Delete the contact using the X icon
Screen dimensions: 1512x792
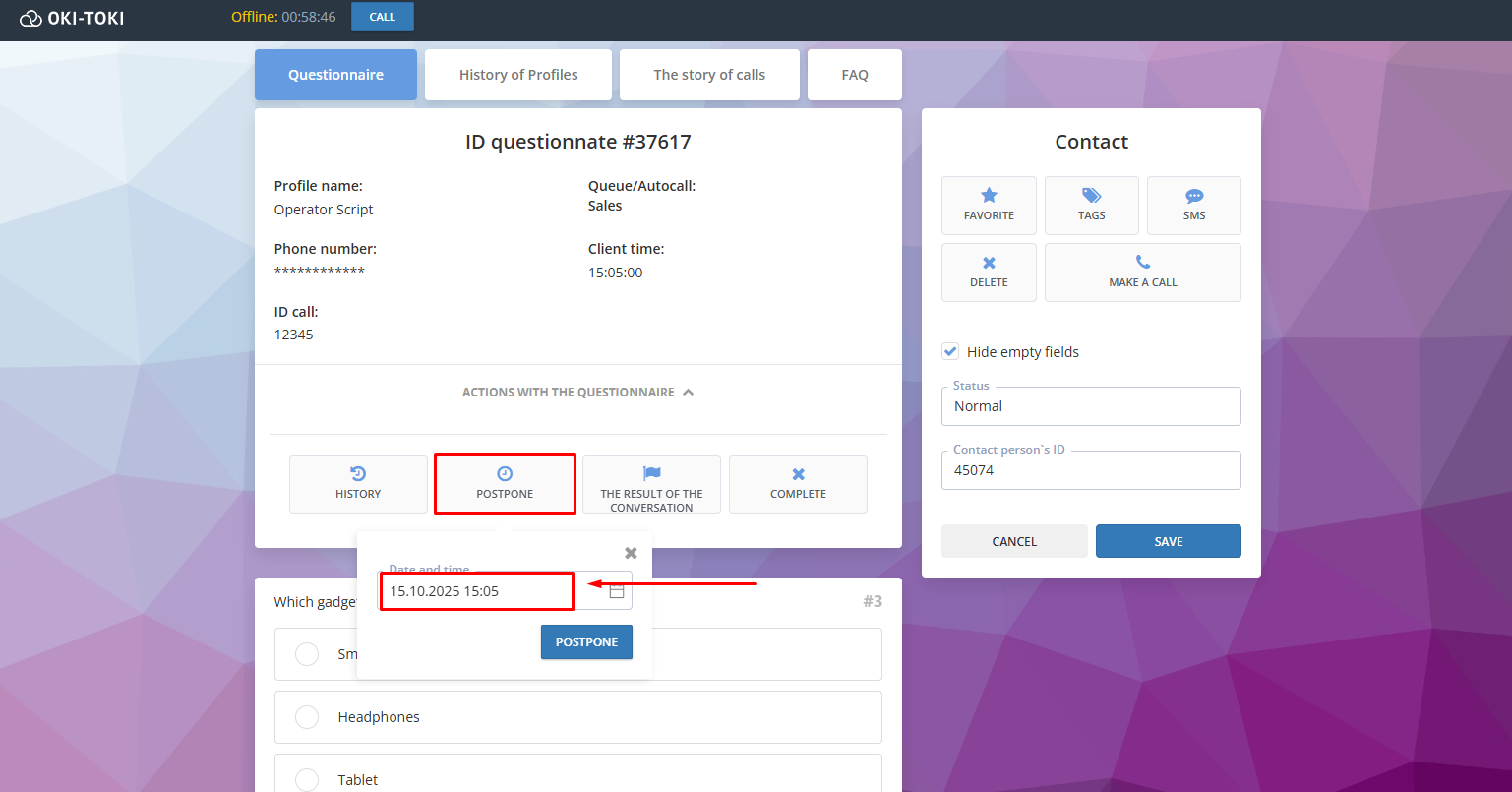coord(989,263)
